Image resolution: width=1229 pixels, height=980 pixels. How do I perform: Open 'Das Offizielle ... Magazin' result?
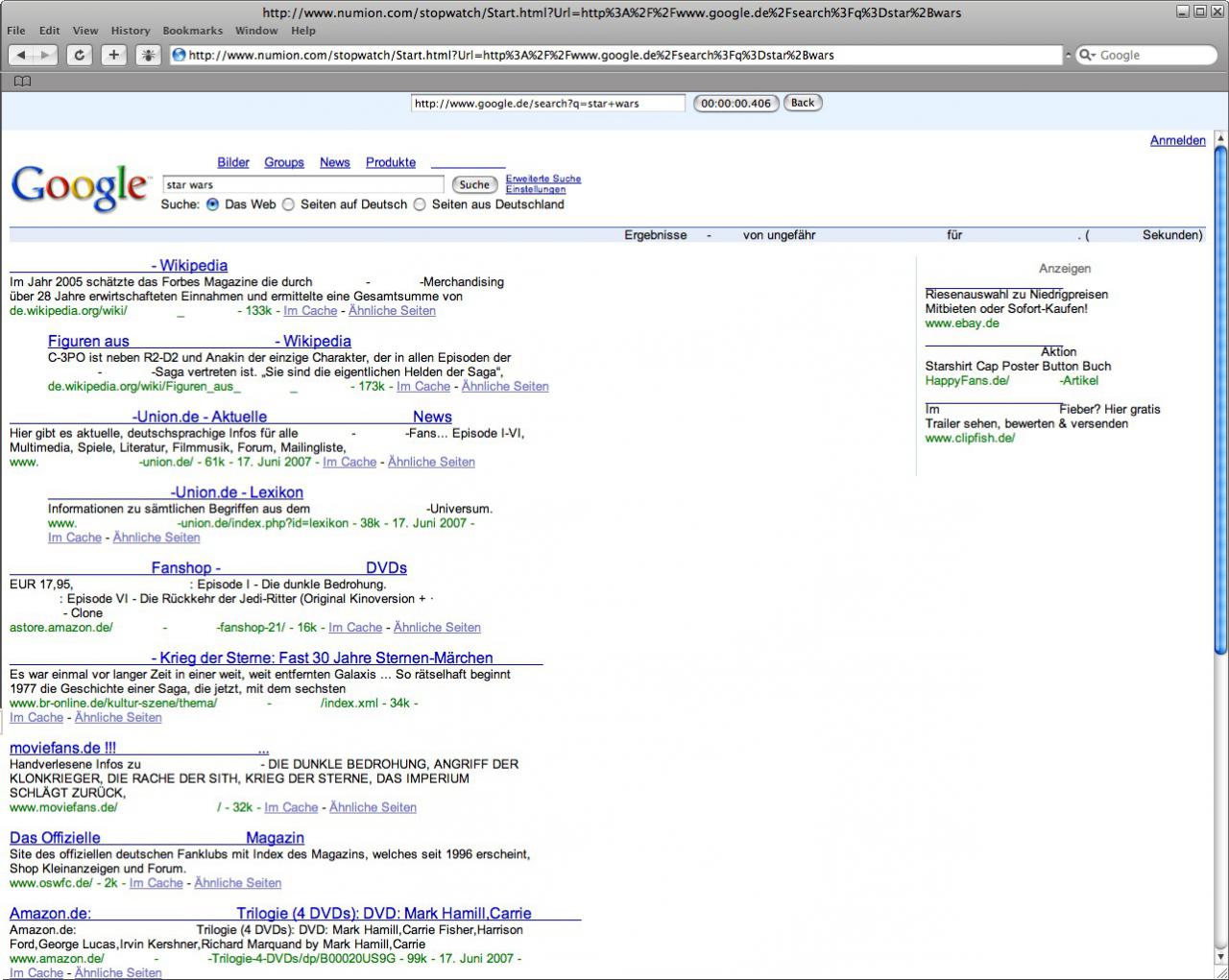[157, 838]
